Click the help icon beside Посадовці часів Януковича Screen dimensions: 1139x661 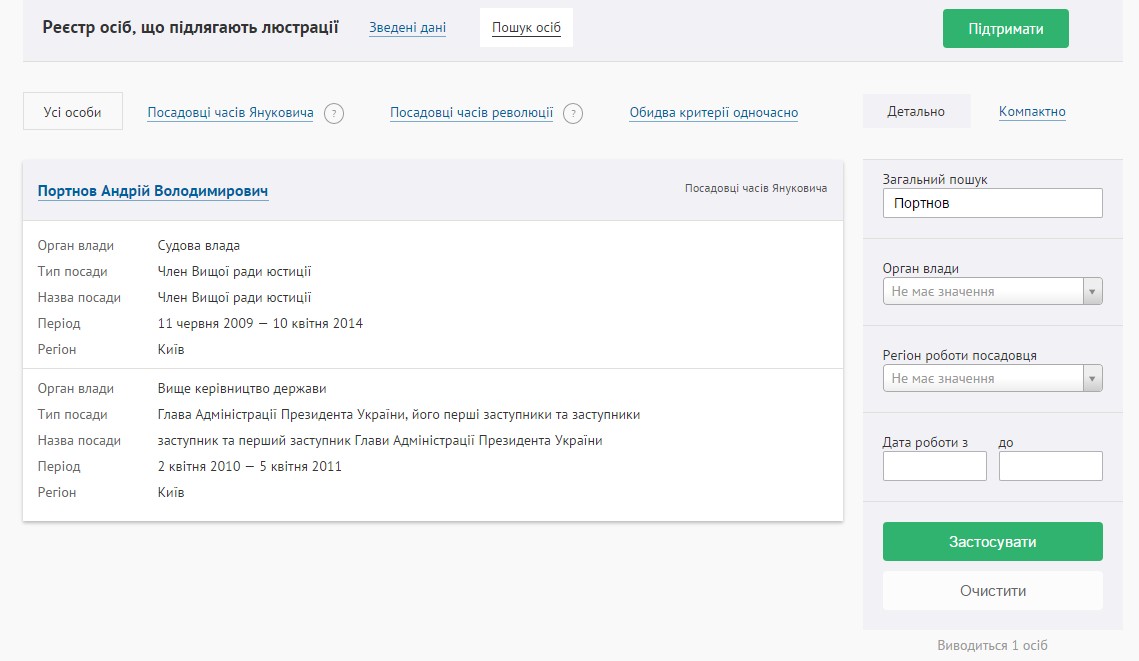(334, 113)
